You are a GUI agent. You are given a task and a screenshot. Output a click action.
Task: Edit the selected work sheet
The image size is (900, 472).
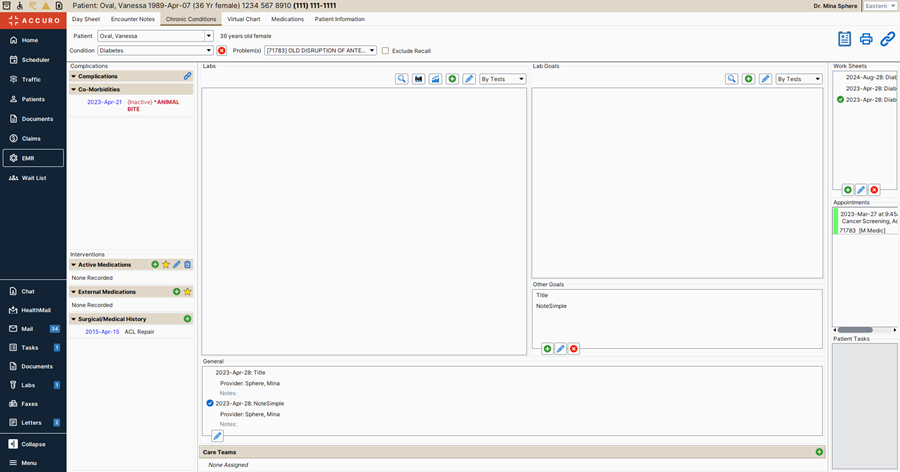click(x=861, y=190)
